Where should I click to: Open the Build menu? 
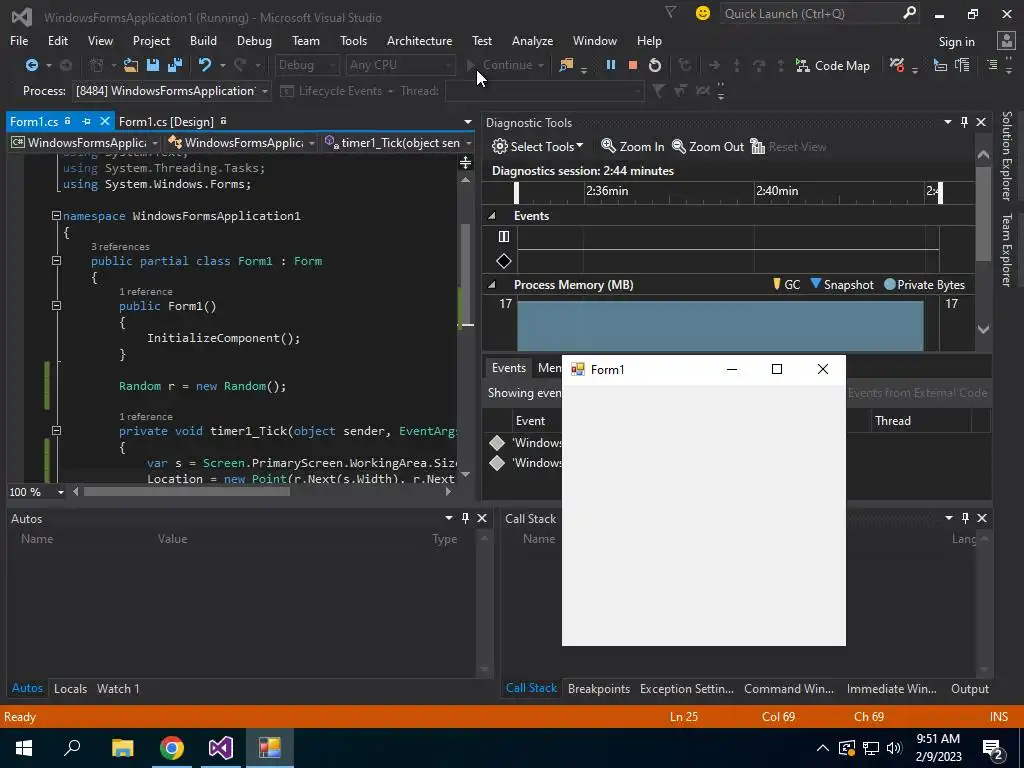point(203,40)
